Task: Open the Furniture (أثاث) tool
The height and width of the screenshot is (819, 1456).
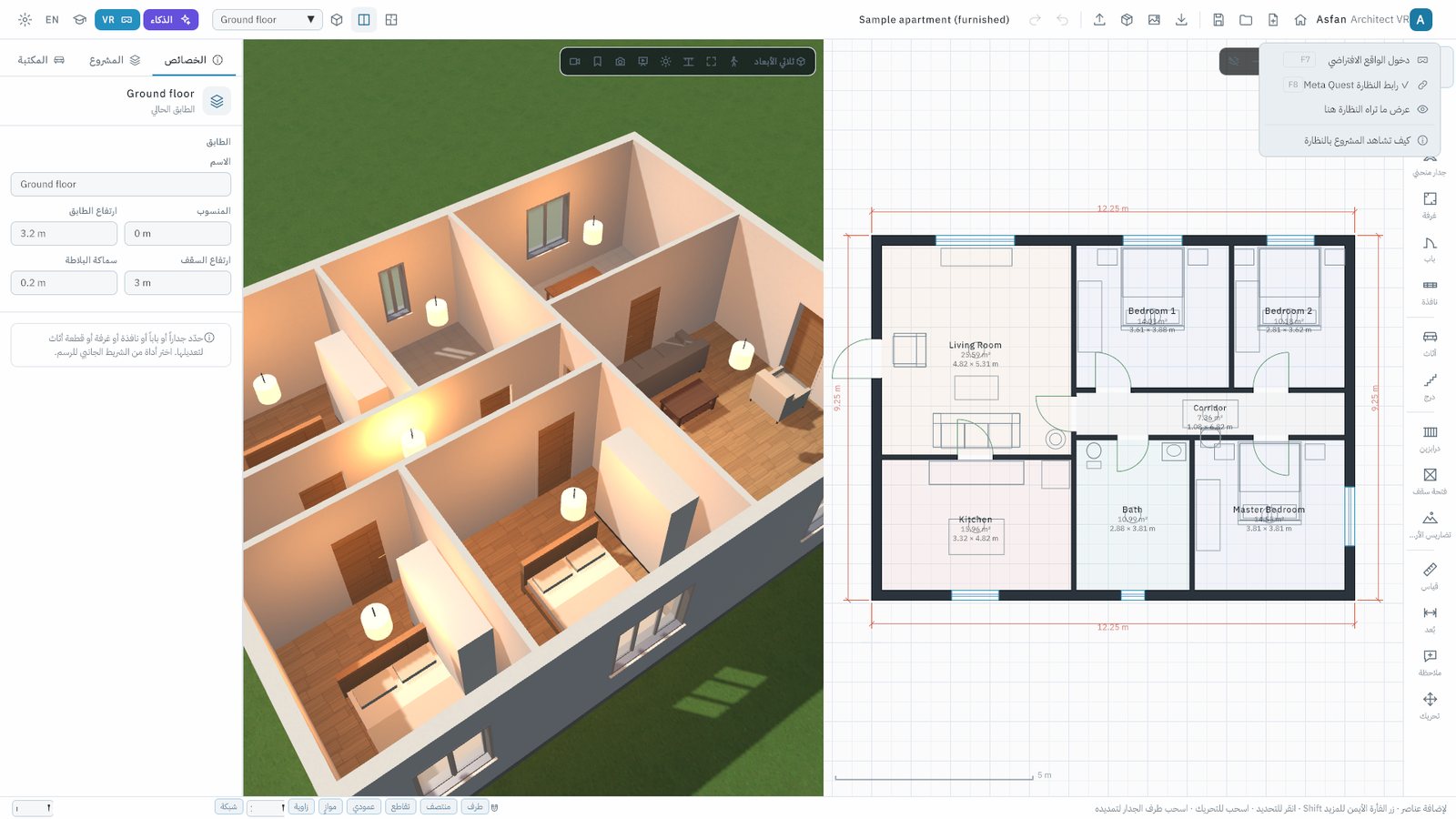Action: (1430, 343)
